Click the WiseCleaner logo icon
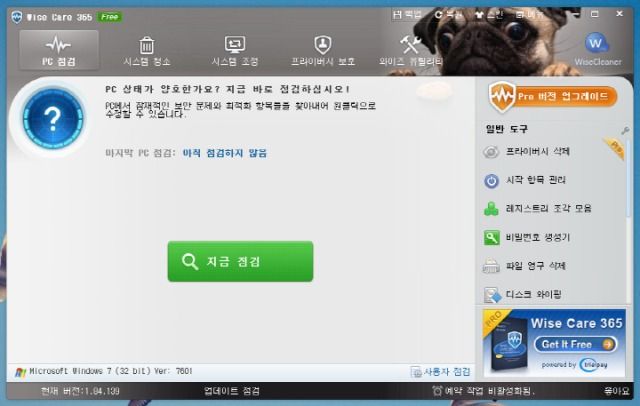This screenshot has width=640, height=406. [597, 49]
